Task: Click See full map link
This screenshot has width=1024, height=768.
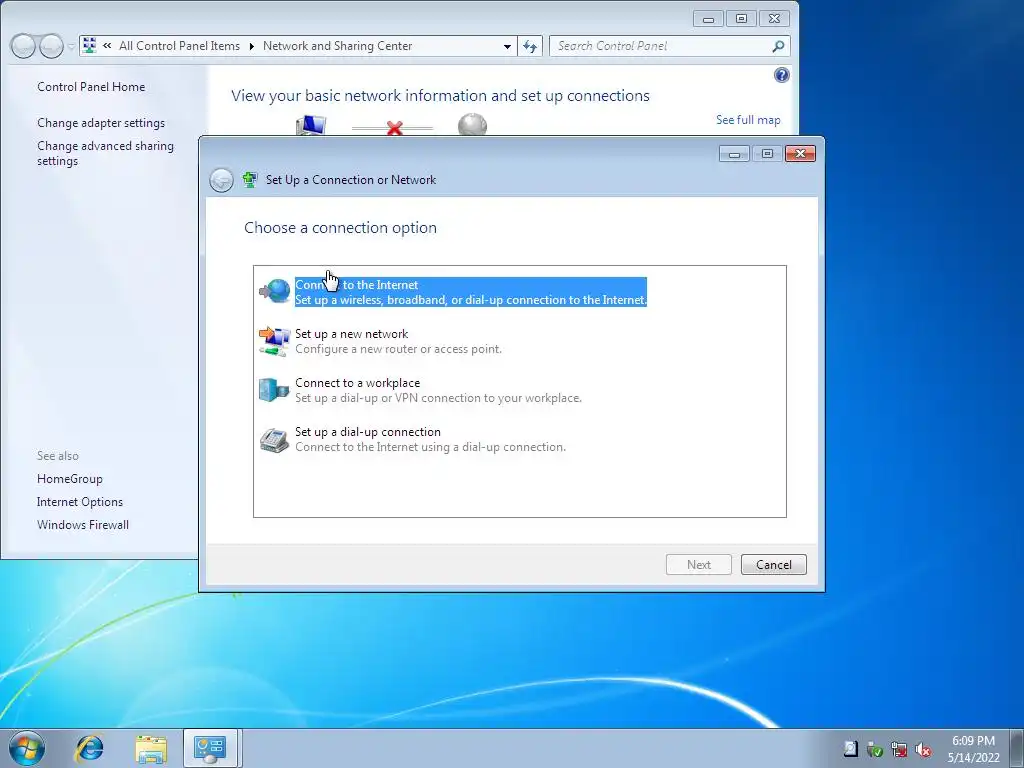Action: (748, 120)
